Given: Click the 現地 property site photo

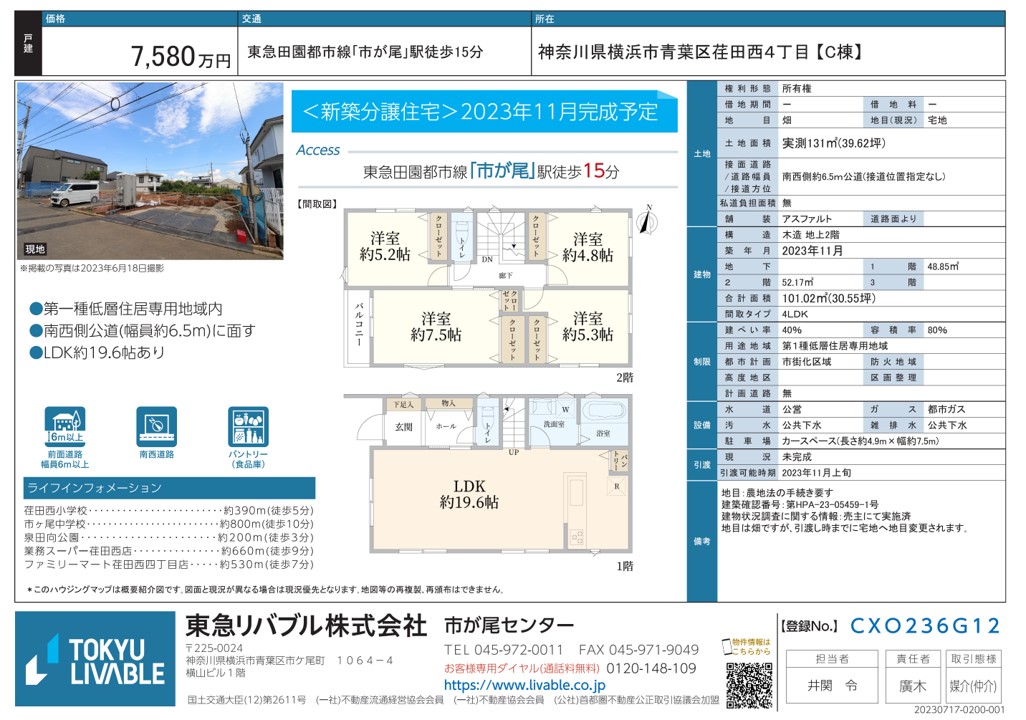Looking at the screenshot, I should (x=150, y=172).
